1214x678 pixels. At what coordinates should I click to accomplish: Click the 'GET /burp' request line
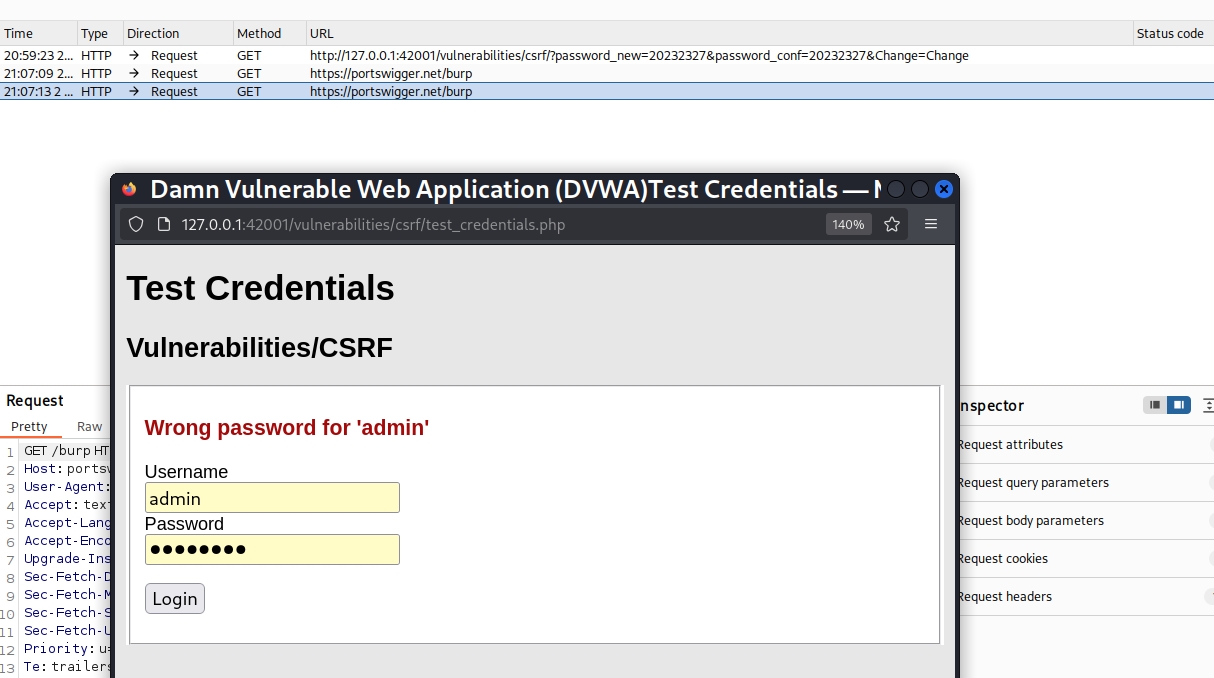point(66,451)
